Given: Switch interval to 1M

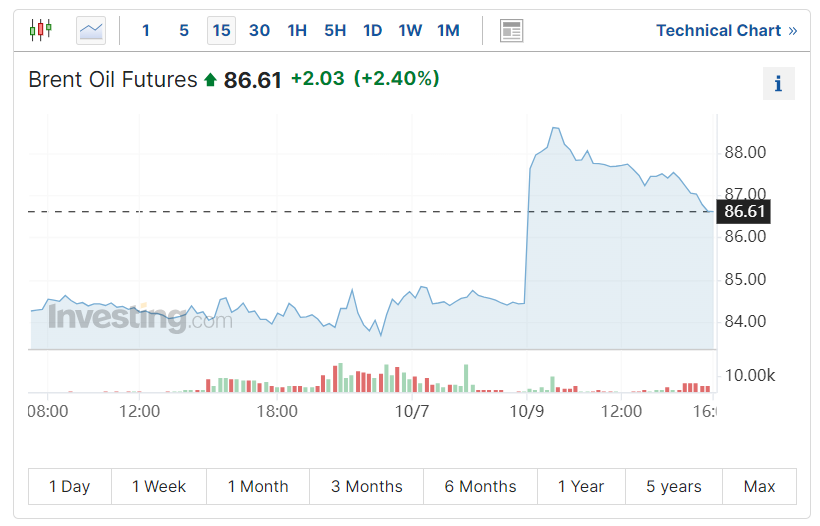Looking at the screenshot, I should [448, 31].
